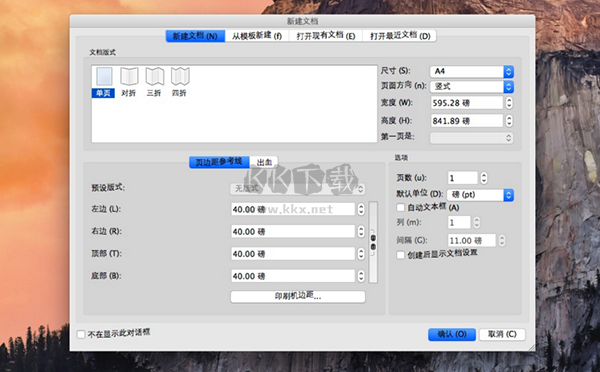The height and width of the screenshot is (372, 600).
Task: Click the 宽度 width stepper
Action: [509, 103]
